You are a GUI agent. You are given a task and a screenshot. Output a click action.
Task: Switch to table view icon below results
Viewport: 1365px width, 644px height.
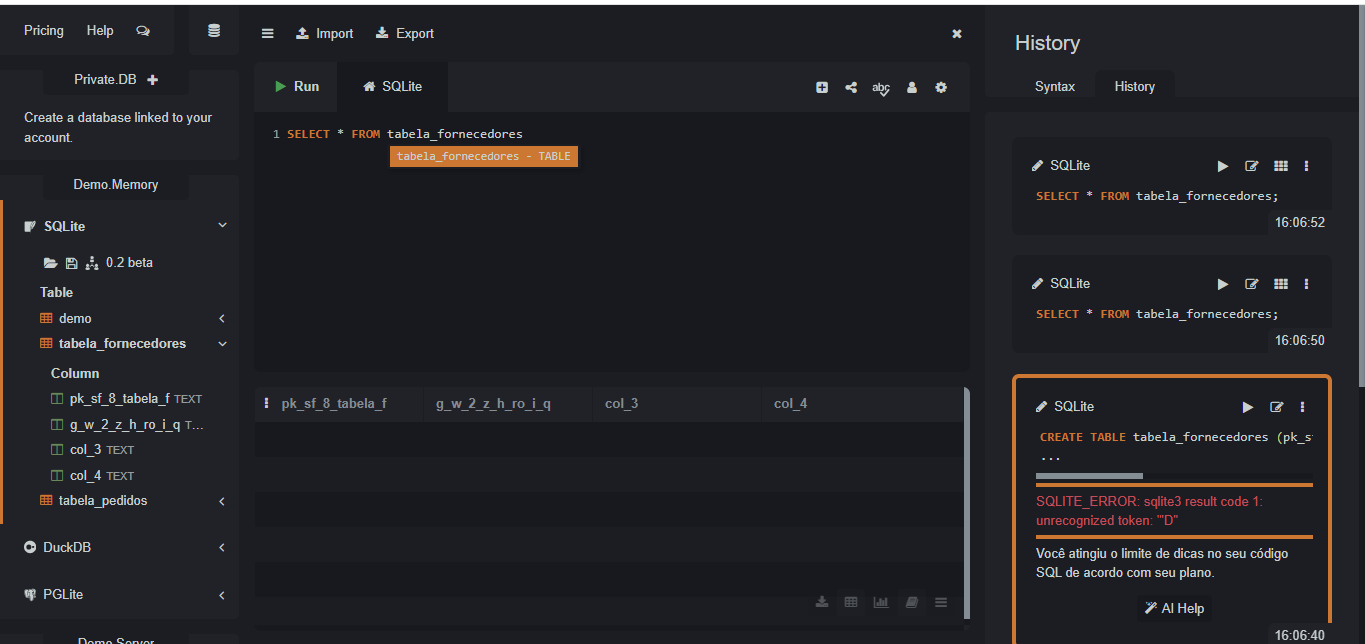coord(851,602)
